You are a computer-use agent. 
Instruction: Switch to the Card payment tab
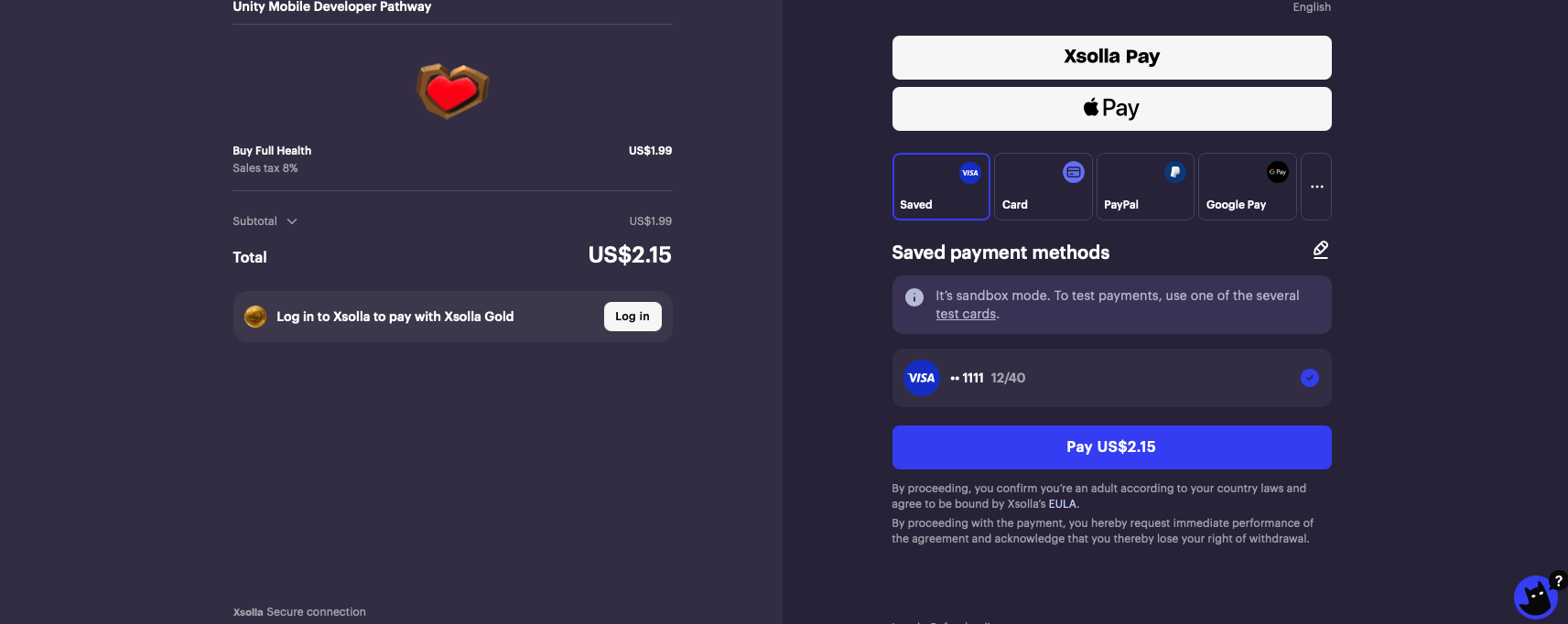(x=1043, y=187)
